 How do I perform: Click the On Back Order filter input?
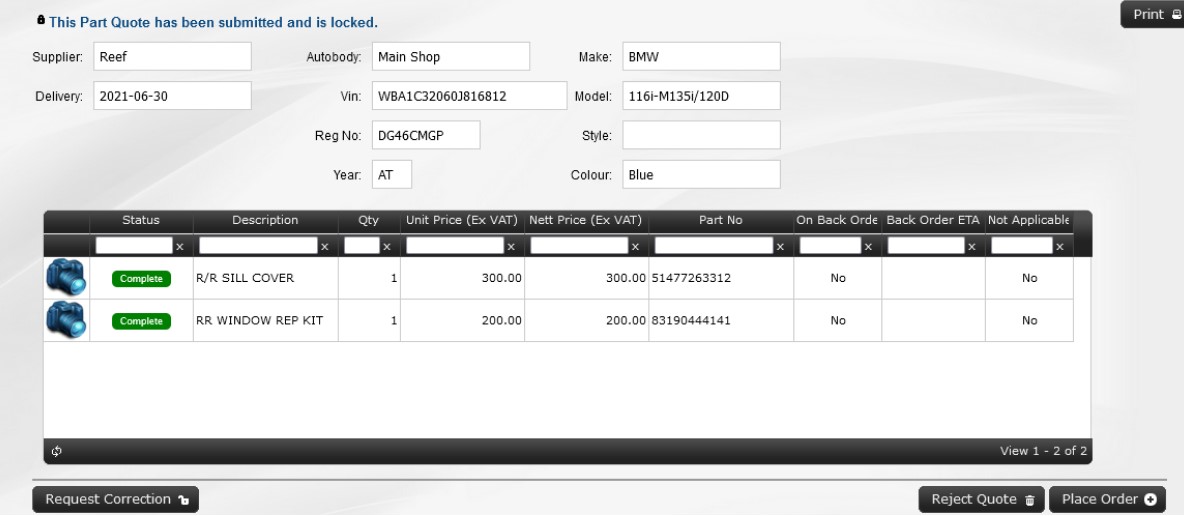click(x=831, y=246)
